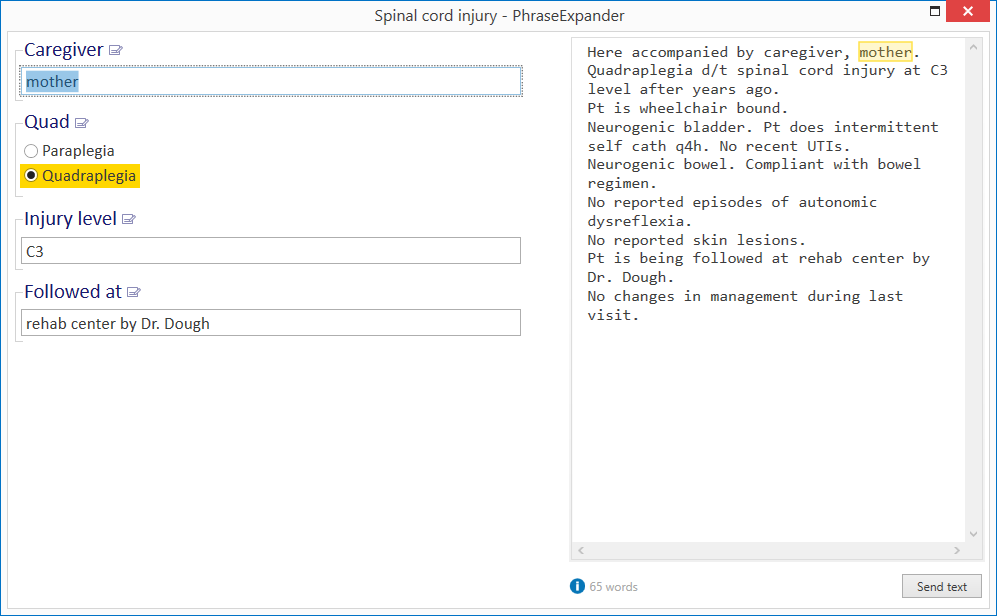Click the blue info icon near word count

point(577,586)
